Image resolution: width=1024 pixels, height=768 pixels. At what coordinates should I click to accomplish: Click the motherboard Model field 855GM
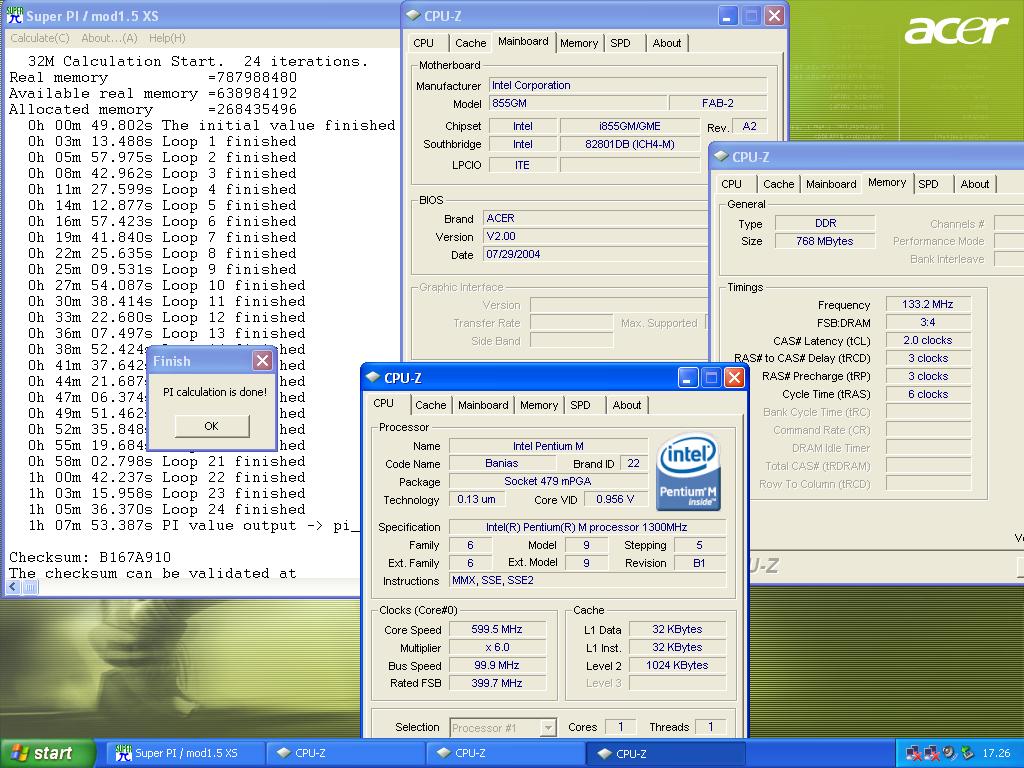(x=578, y=103)
